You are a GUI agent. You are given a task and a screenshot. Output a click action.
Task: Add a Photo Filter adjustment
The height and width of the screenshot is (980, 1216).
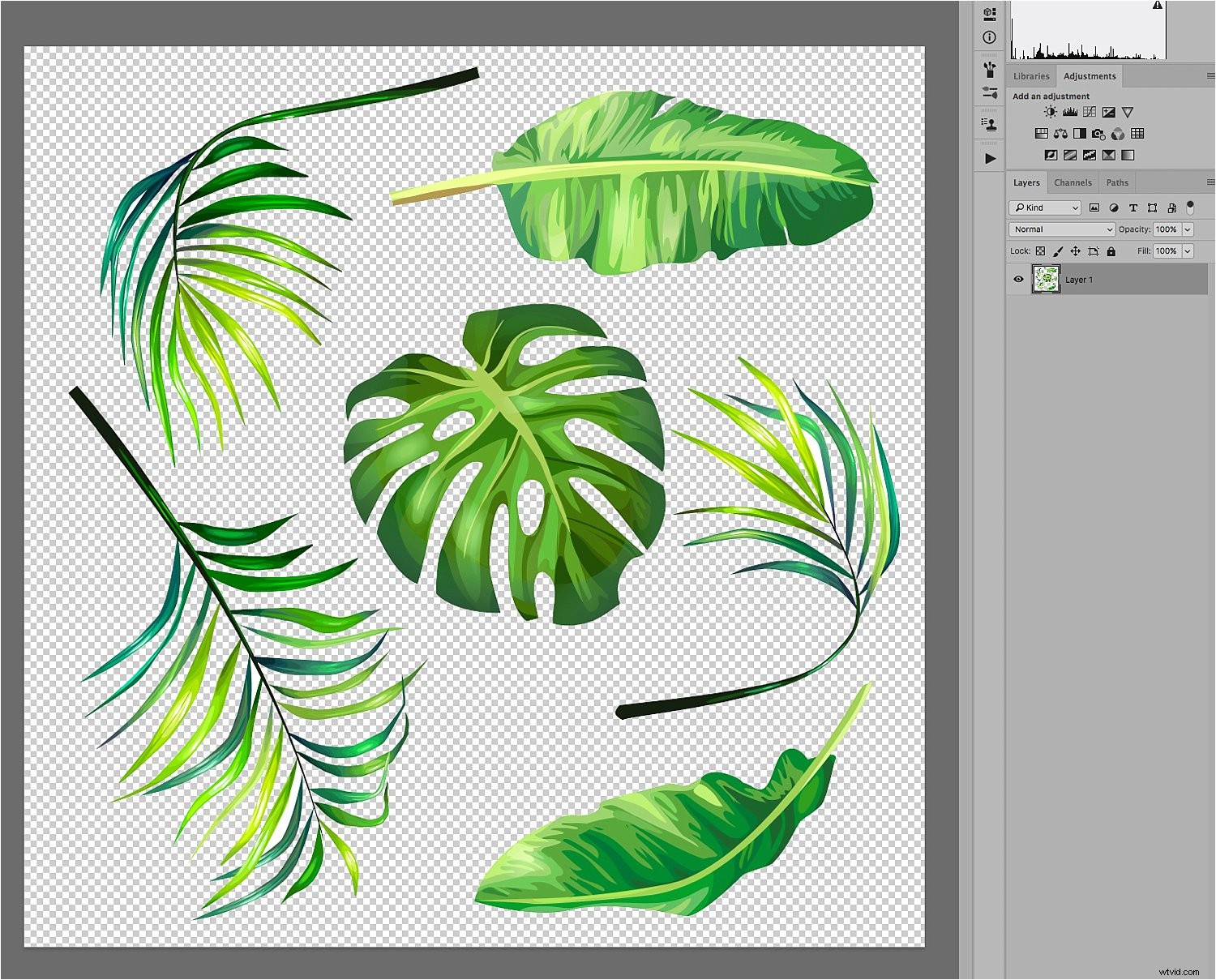[1098, 134]
